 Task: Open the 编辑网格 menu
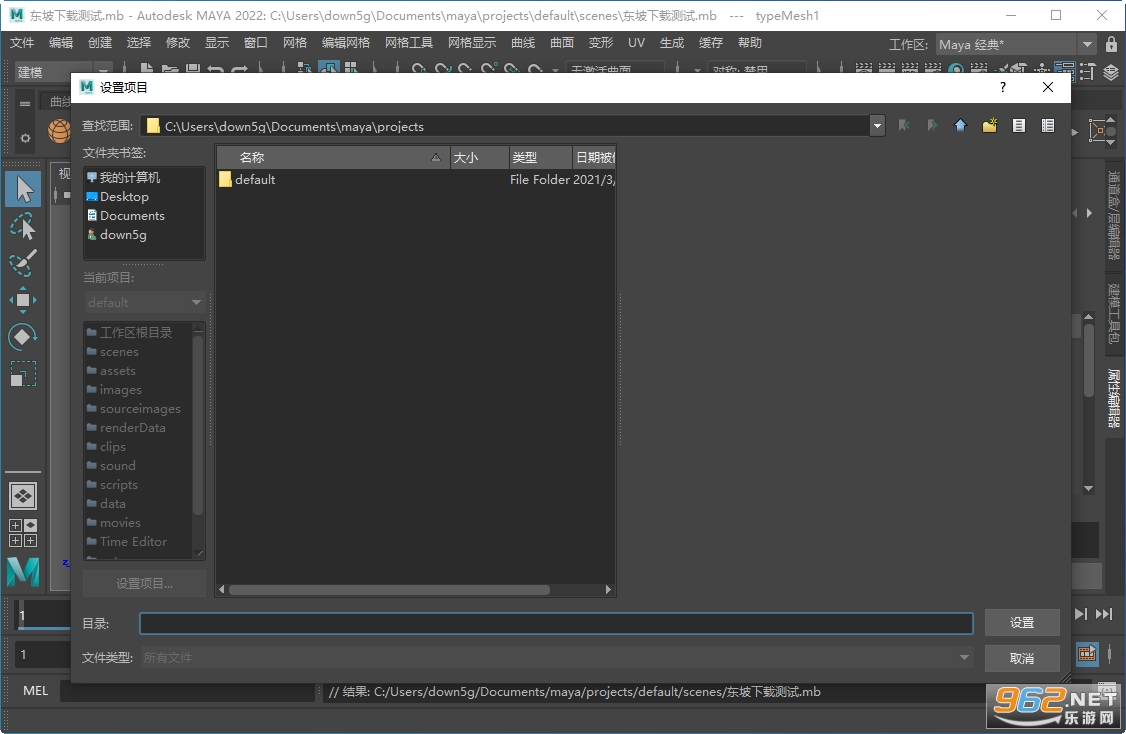click(345, 42)
